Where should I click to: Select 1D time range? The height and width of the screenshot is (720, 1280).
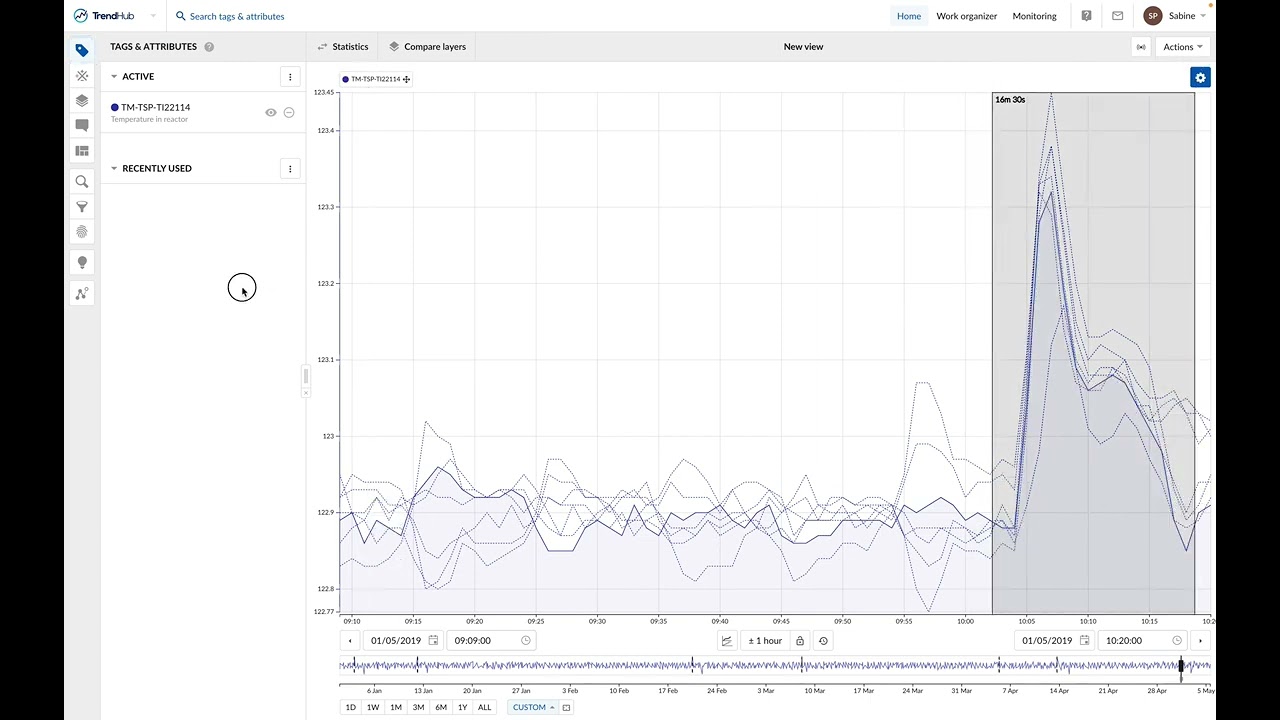coord(351,707)
